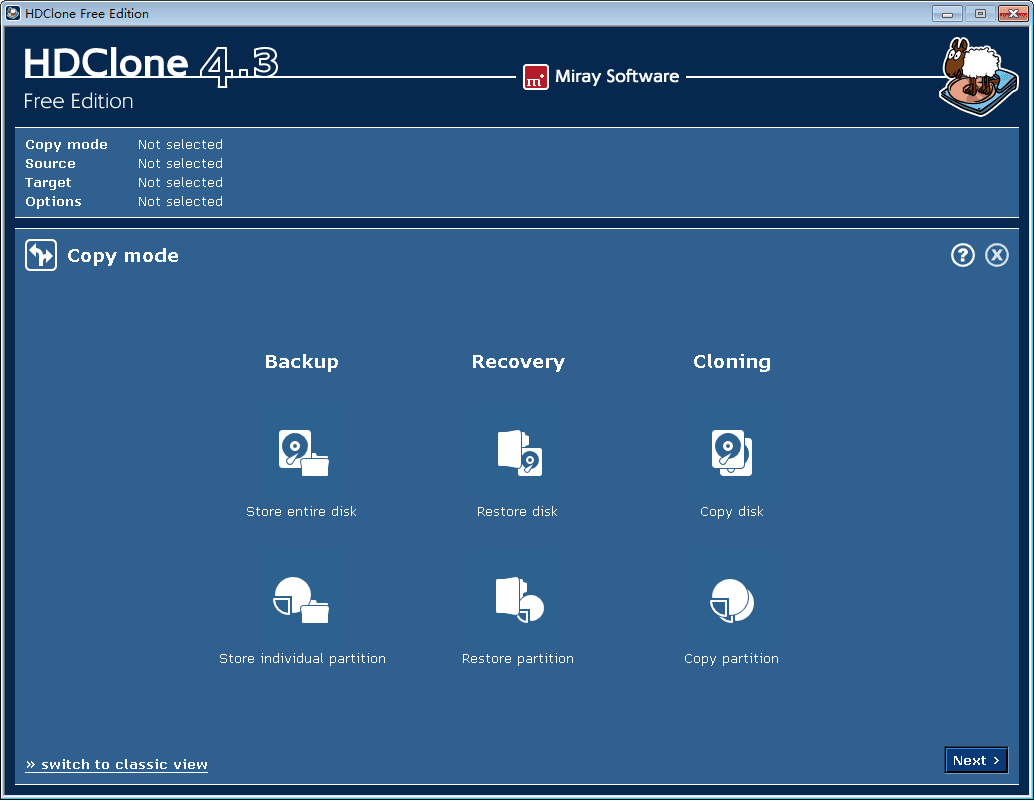Click the Store individual partition label
The height and width of the screenshot is (800, 1034).
pos(303,658)
